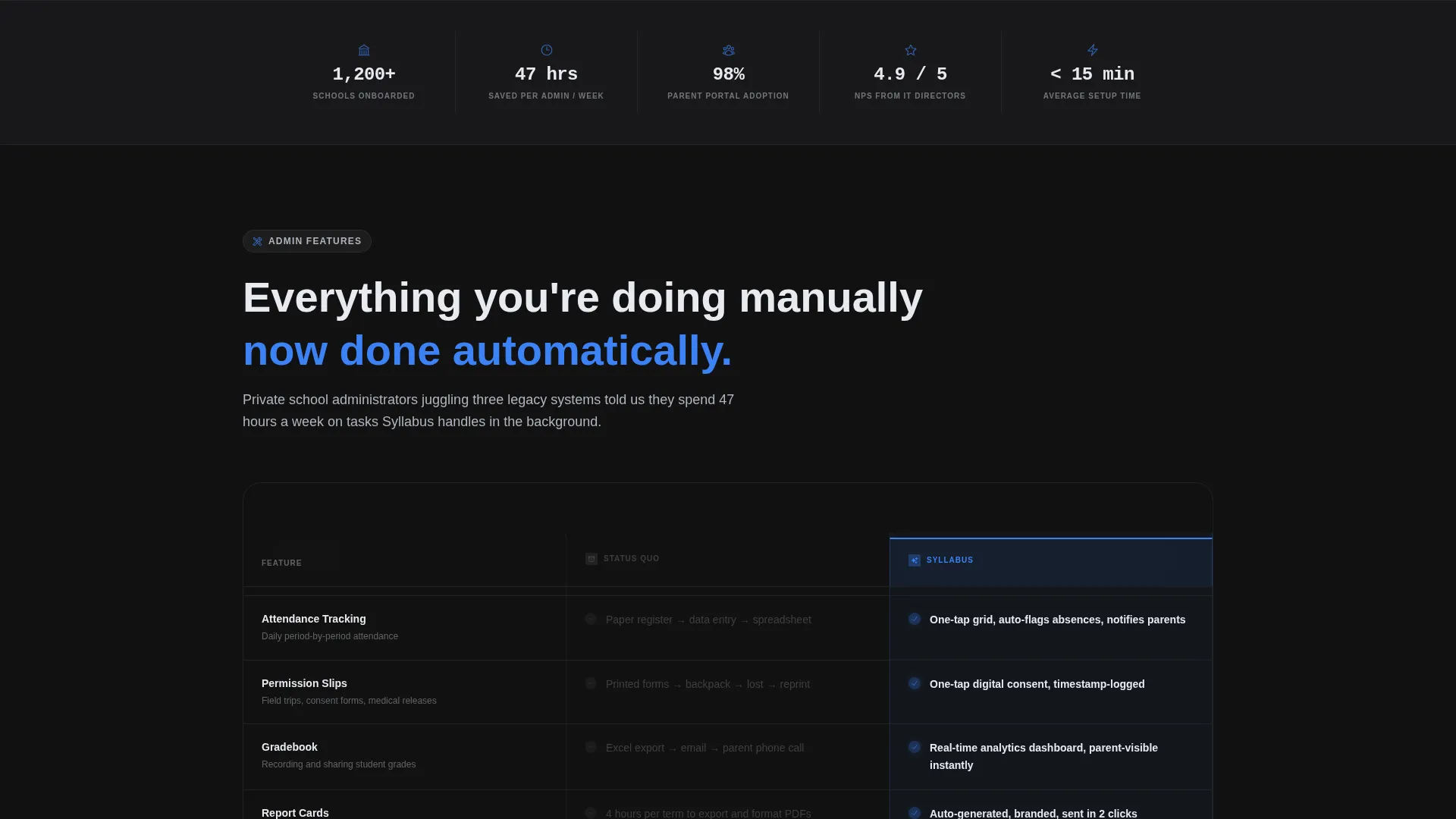1456x819 pixels.
Task: Click Recording and sharing student grades subtitle
Action: pyautogui.click(x=338, y=764)
